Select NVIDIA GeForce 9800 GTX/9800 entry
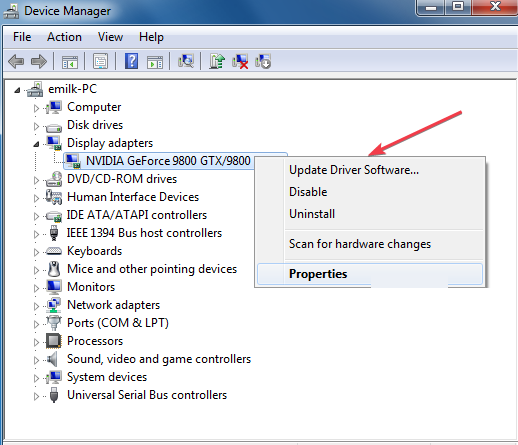The height and width of the screenshot is (445, 518). [x=168, y=161]
